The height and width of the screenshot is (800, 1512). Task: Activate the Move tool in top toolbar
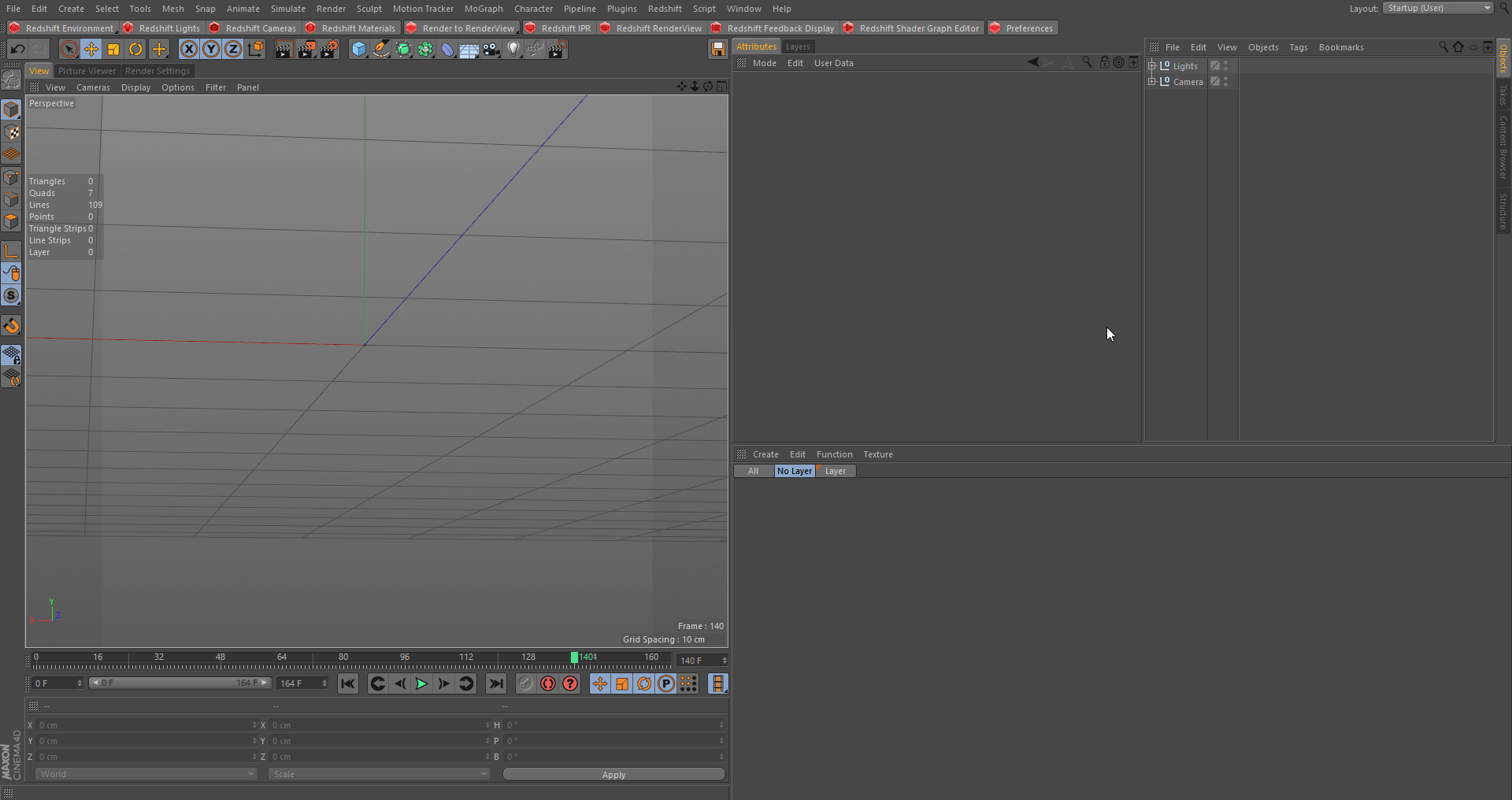point(91,50)
